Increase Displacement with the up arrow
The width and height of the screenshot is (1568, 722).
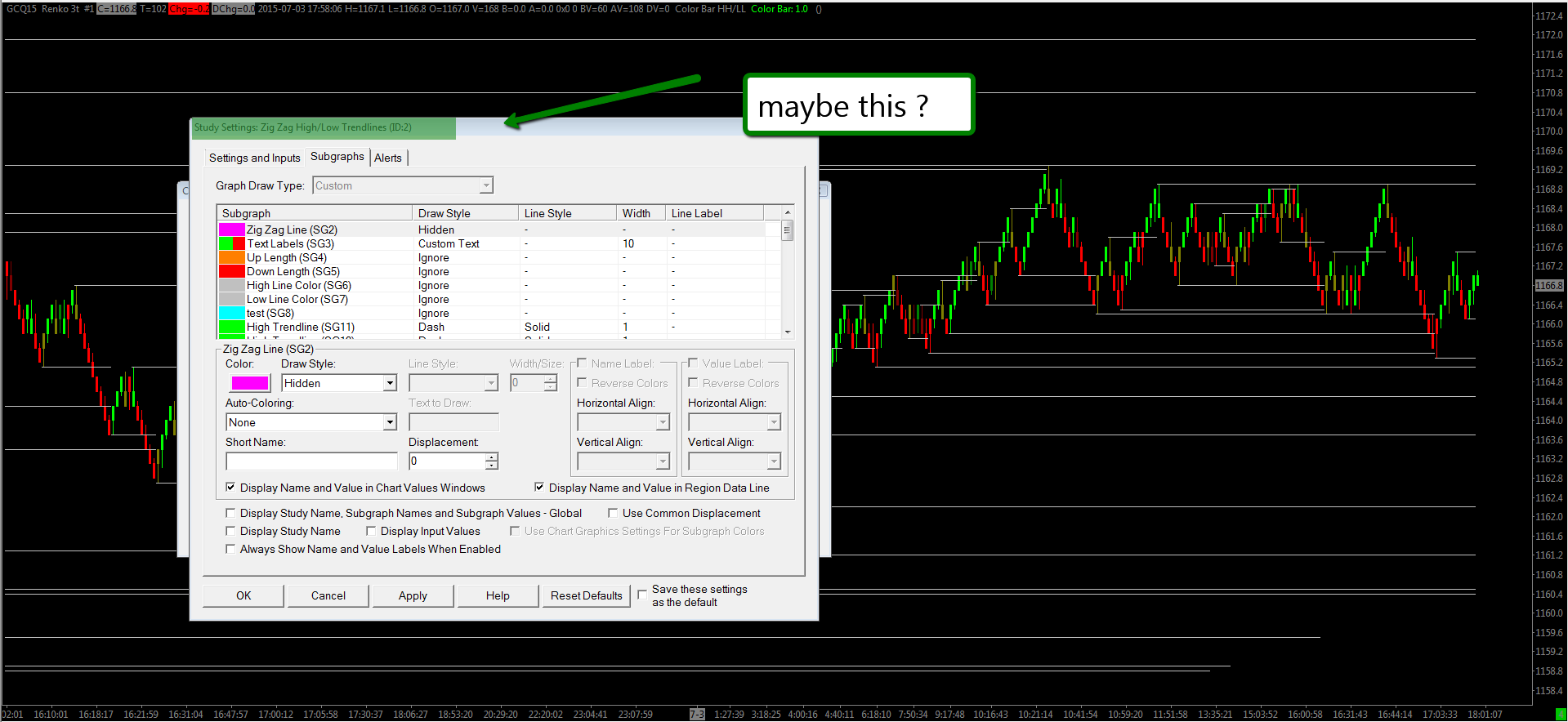[x=492, y=457]
